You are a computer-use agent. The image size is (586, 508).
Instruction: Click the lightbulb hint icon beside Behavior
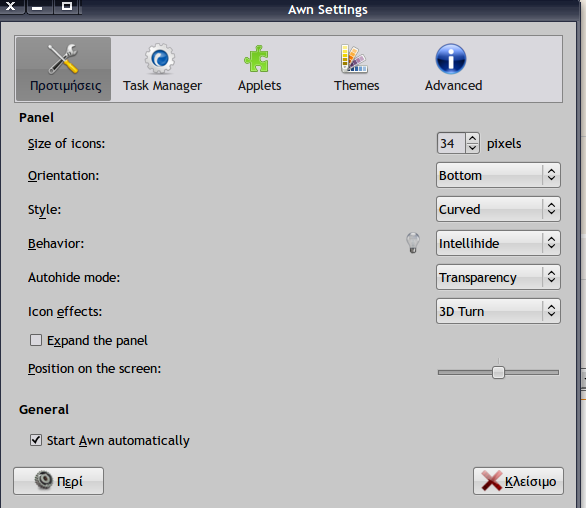(x=413, y=243)
